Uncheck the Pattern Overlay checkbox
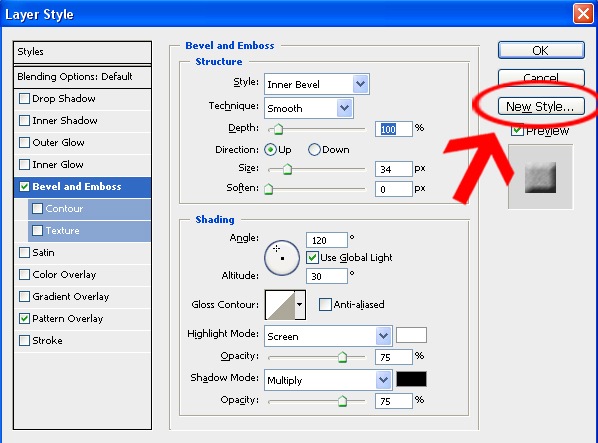Viewport: 598px width, 443px height. [24, 319]
